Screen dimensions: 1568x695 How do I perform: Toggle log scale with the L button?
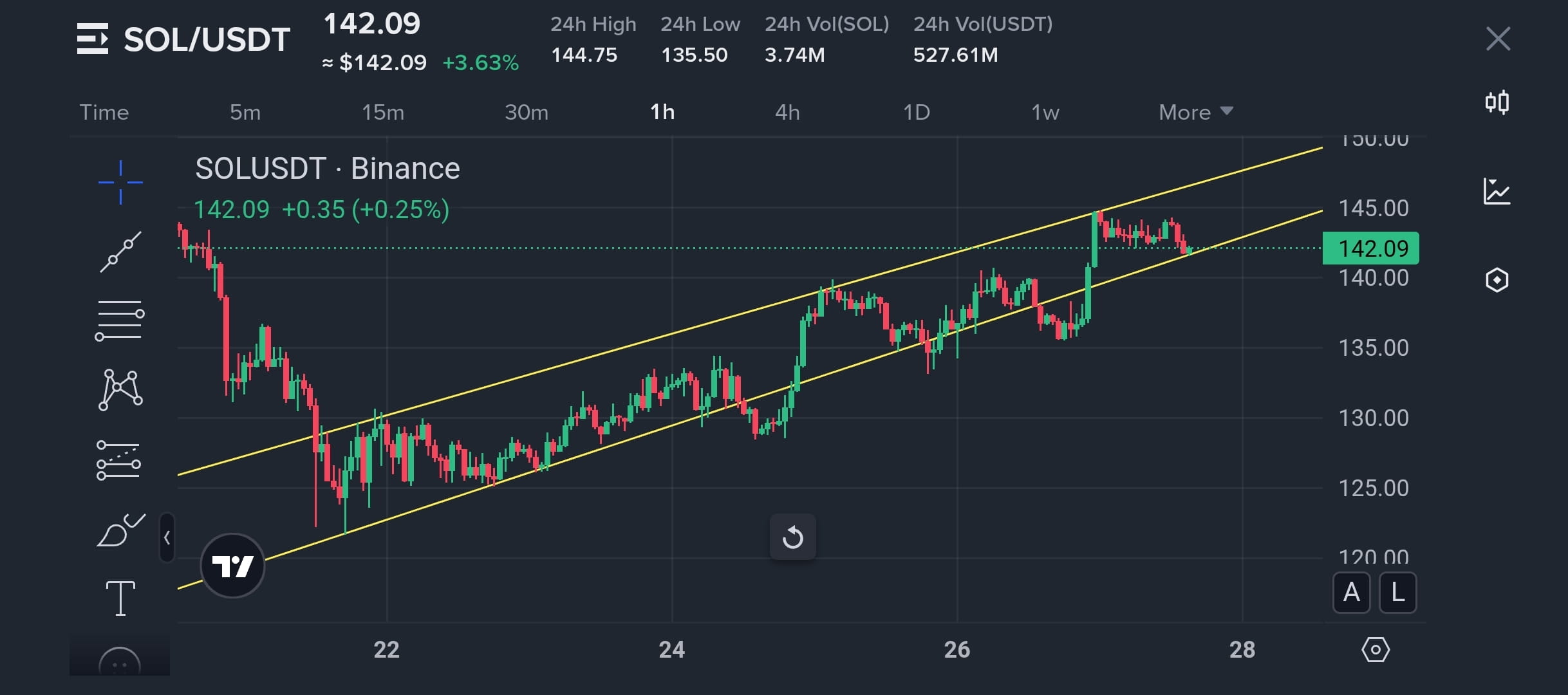tap(1398, 592)
